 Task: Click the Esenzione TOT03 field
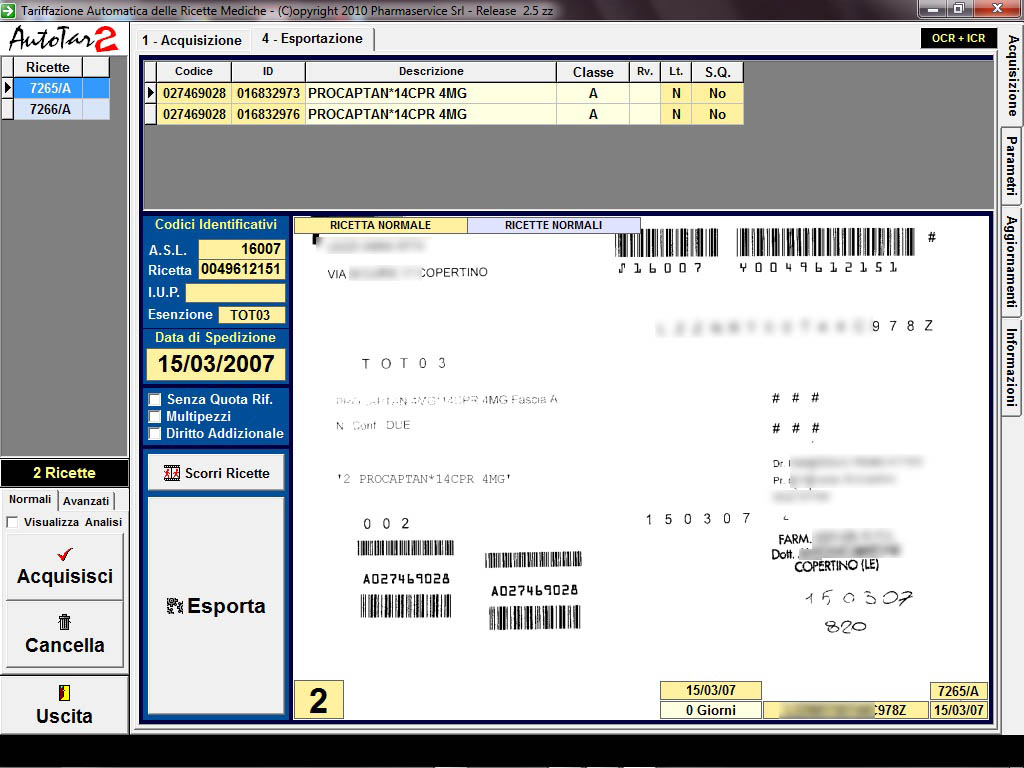point(250,315)
